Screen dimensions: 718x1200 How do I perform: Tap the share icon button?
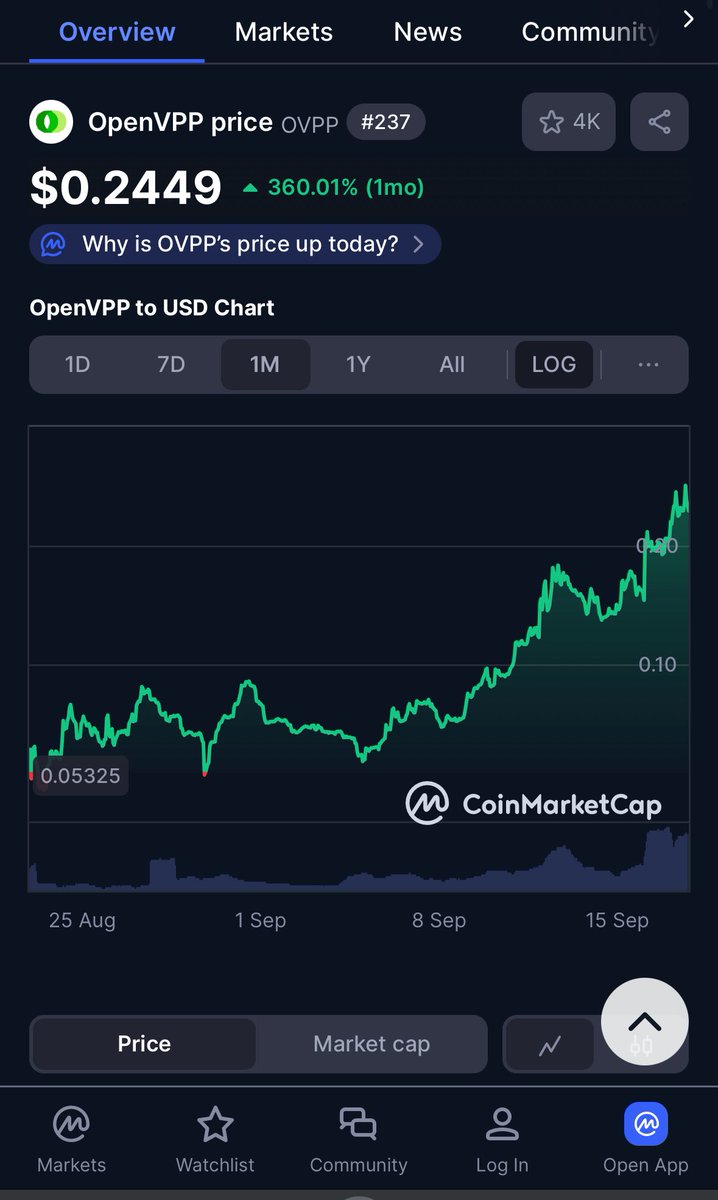pos(659,122)
